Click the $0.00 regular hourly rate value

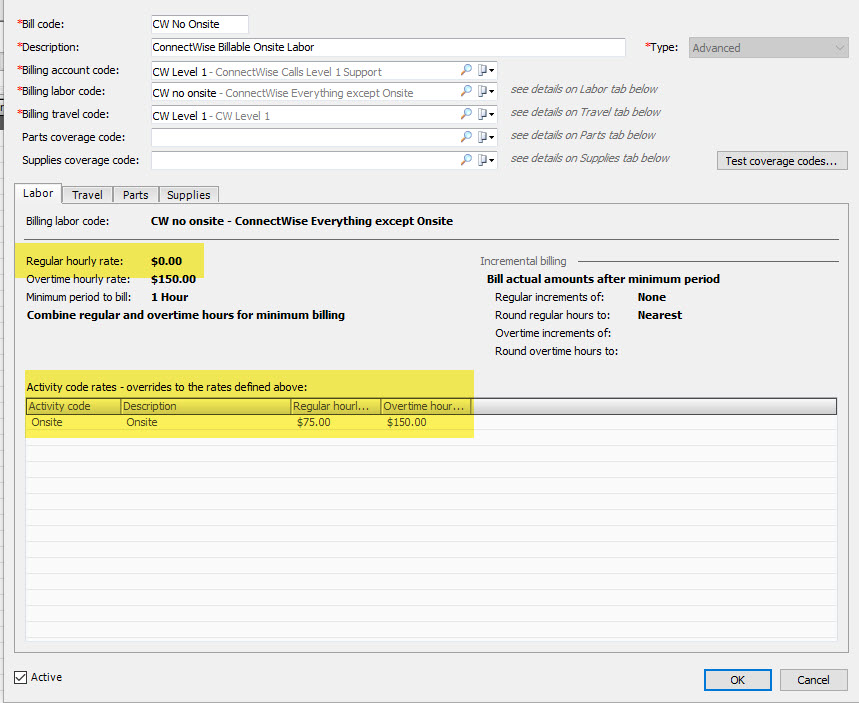click(167, 261)
